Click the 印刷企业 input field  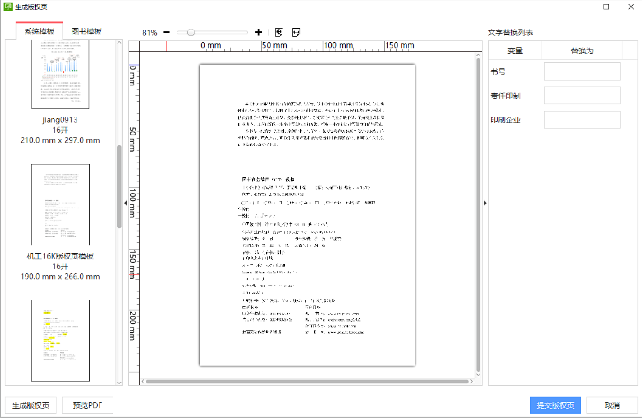568,121
